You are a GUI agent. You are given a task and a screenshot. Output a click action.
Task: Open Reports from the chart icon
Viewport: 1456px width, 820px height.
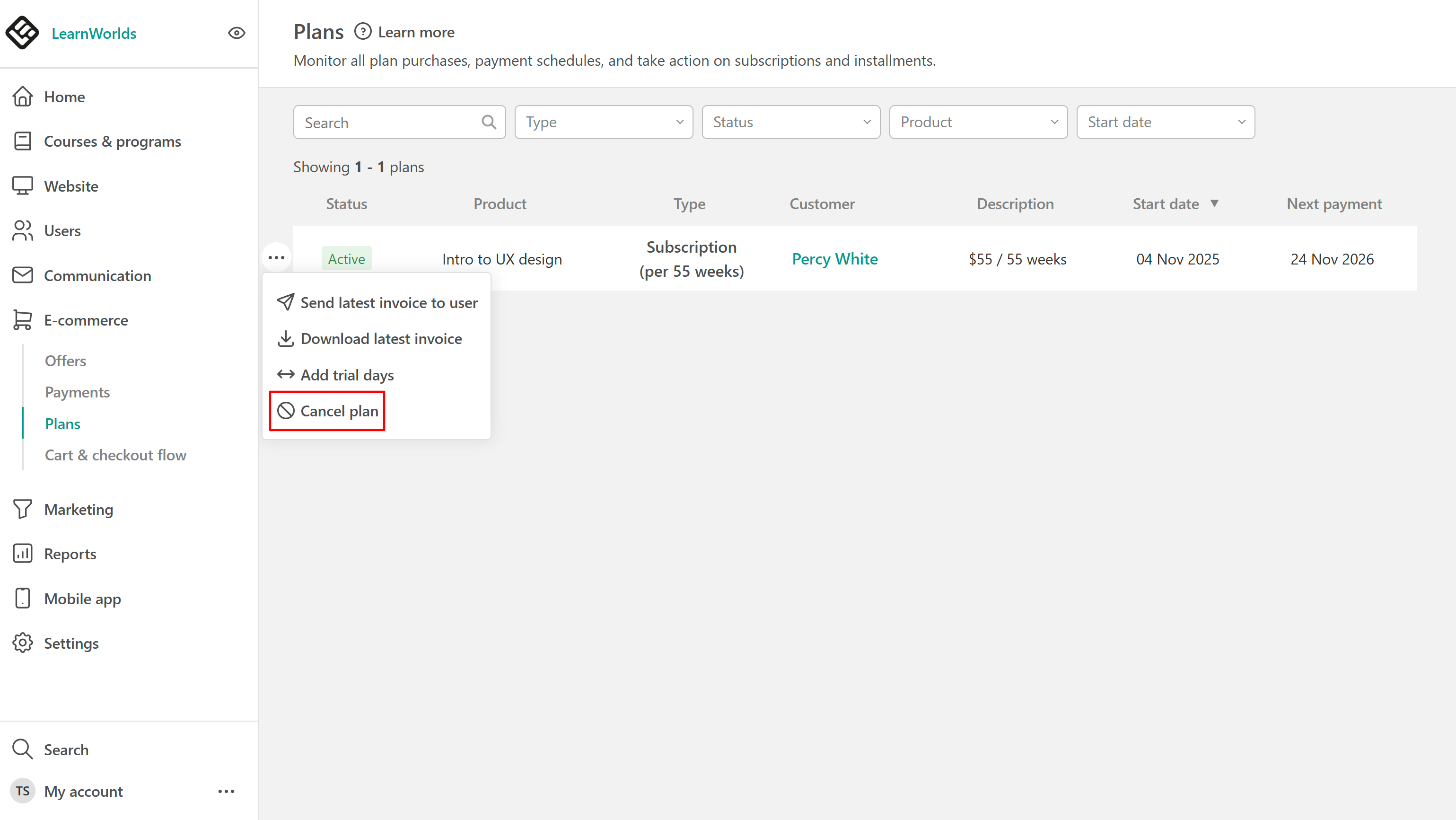coord(23,554)
